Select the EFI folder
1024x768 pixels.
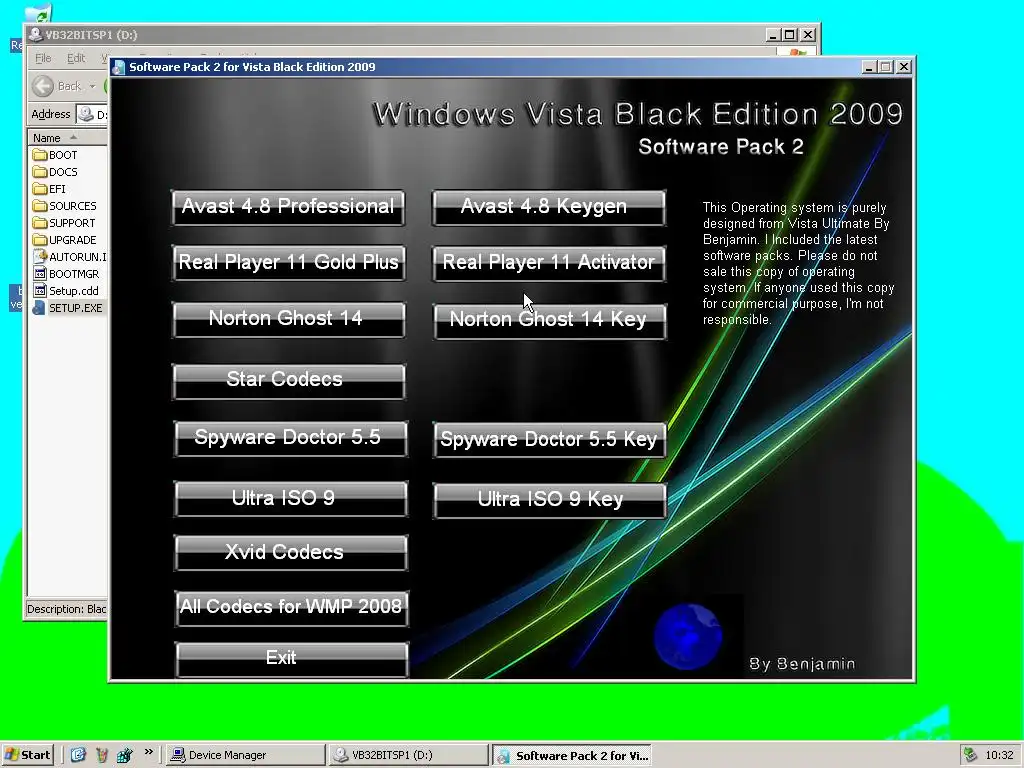click(x=50, y=189)
